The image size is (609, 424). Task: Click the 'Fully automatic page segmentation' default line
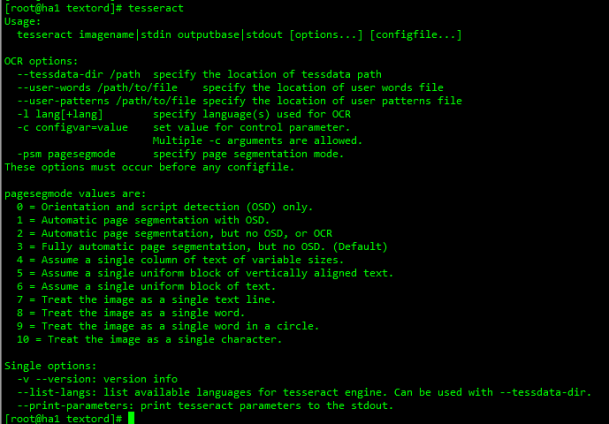(x=202, y=246)
